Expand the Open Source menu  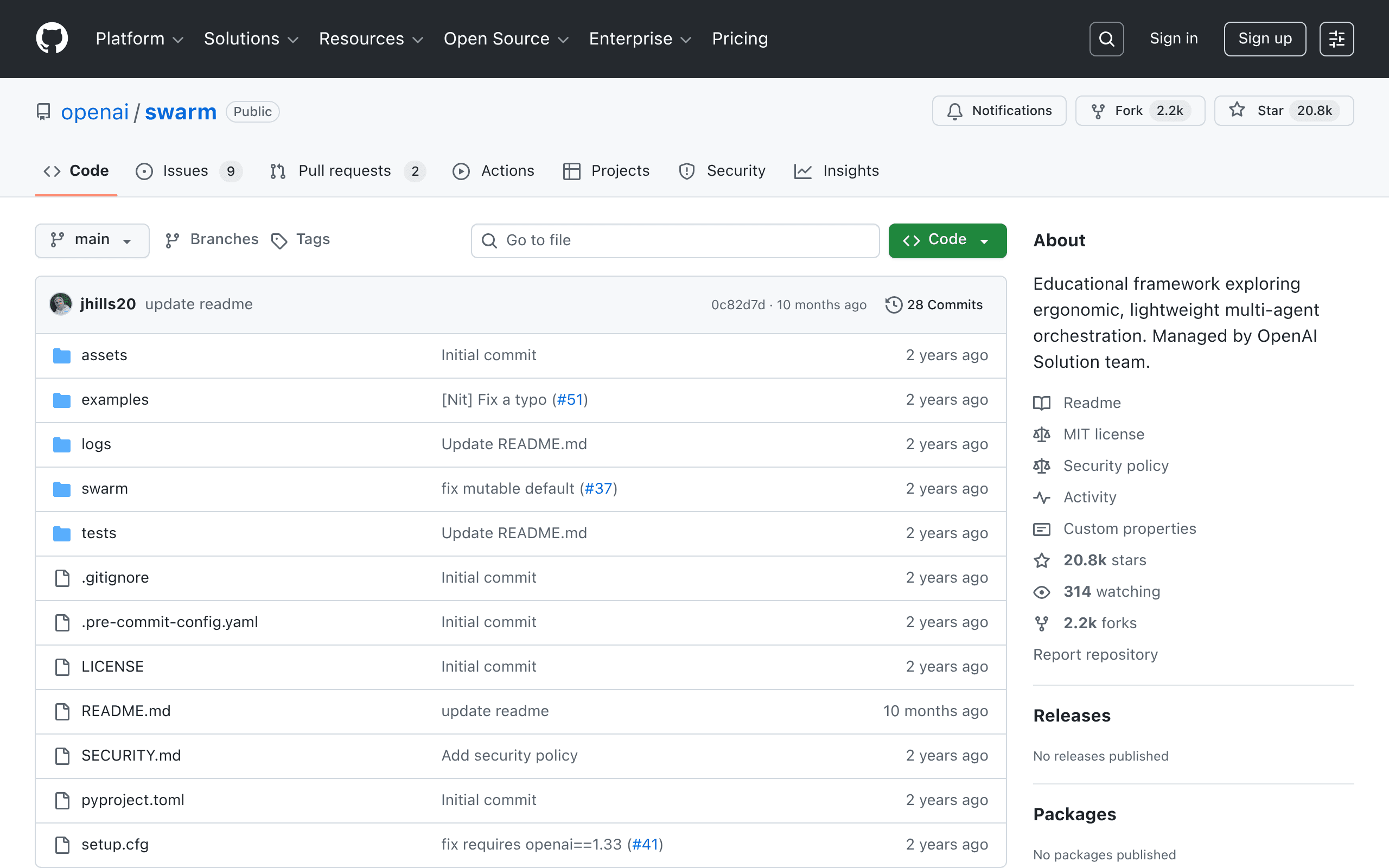(506, 39)
